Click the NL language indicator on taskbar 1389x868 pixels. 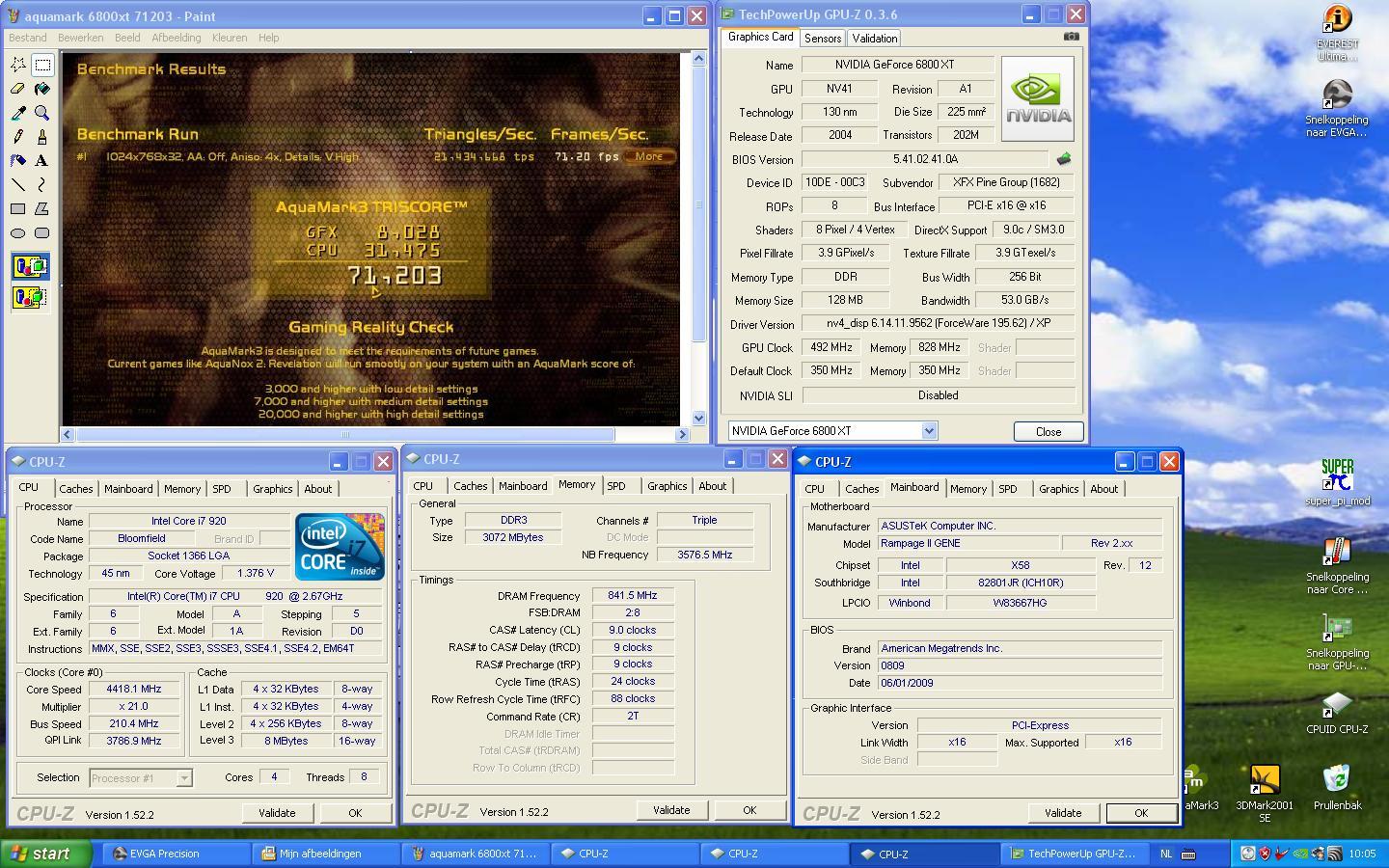click(x=1166, y=854)
